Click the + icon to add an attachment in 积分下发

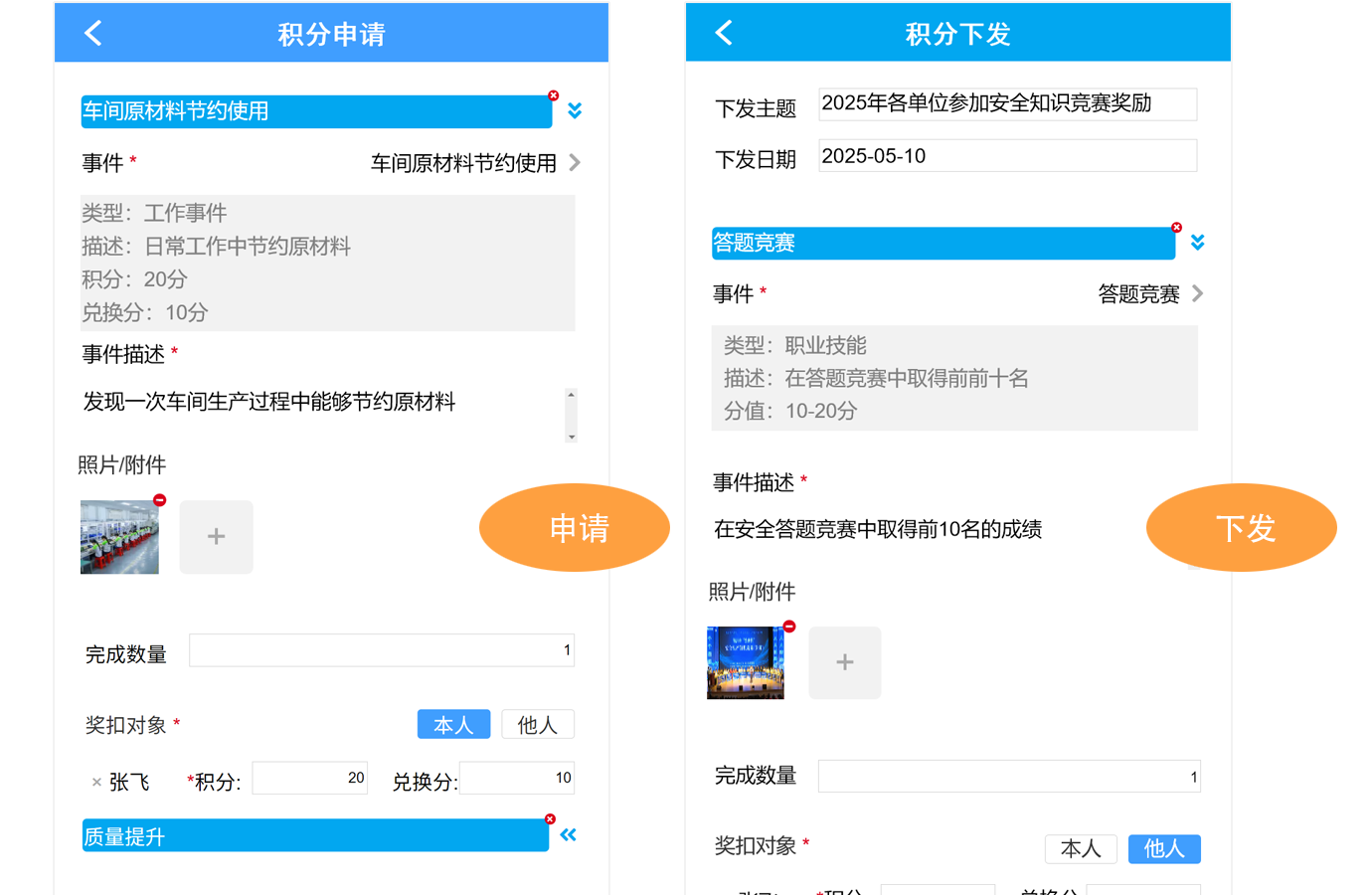tap(844, 662)
